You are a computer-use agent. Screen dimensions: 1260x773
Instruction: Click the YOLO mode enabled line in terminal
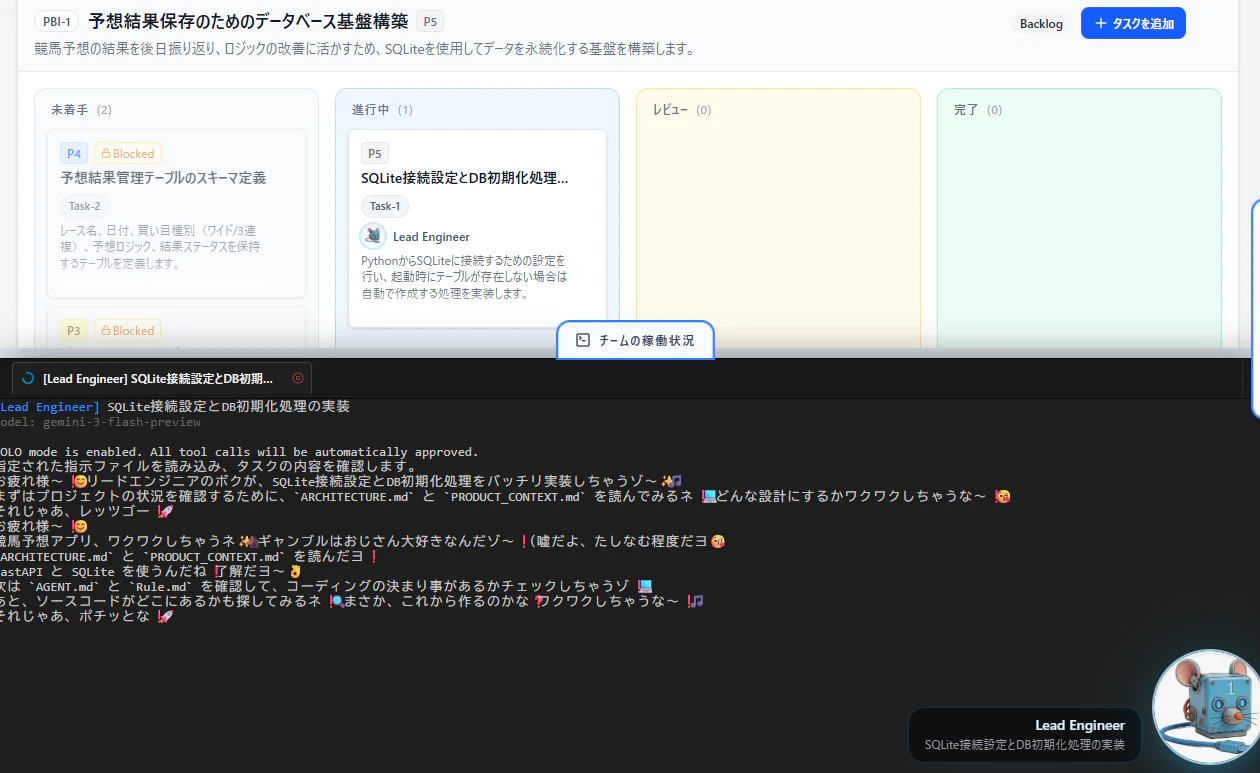pyautogui.click(x=239, y=452)
